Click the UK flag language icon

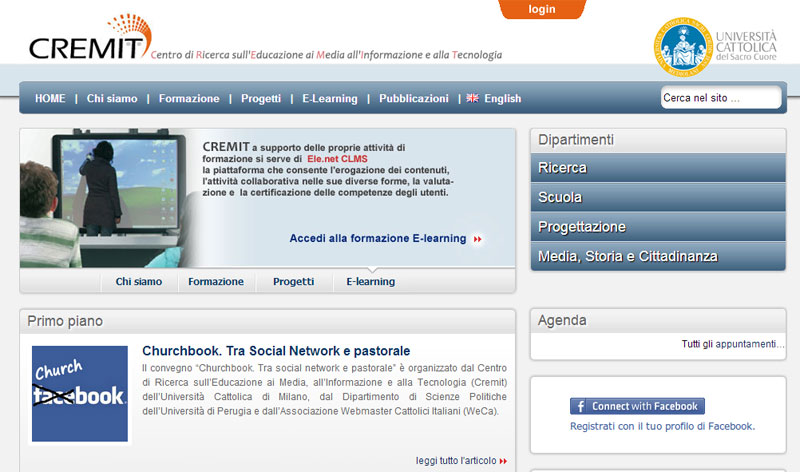(472, 98)
